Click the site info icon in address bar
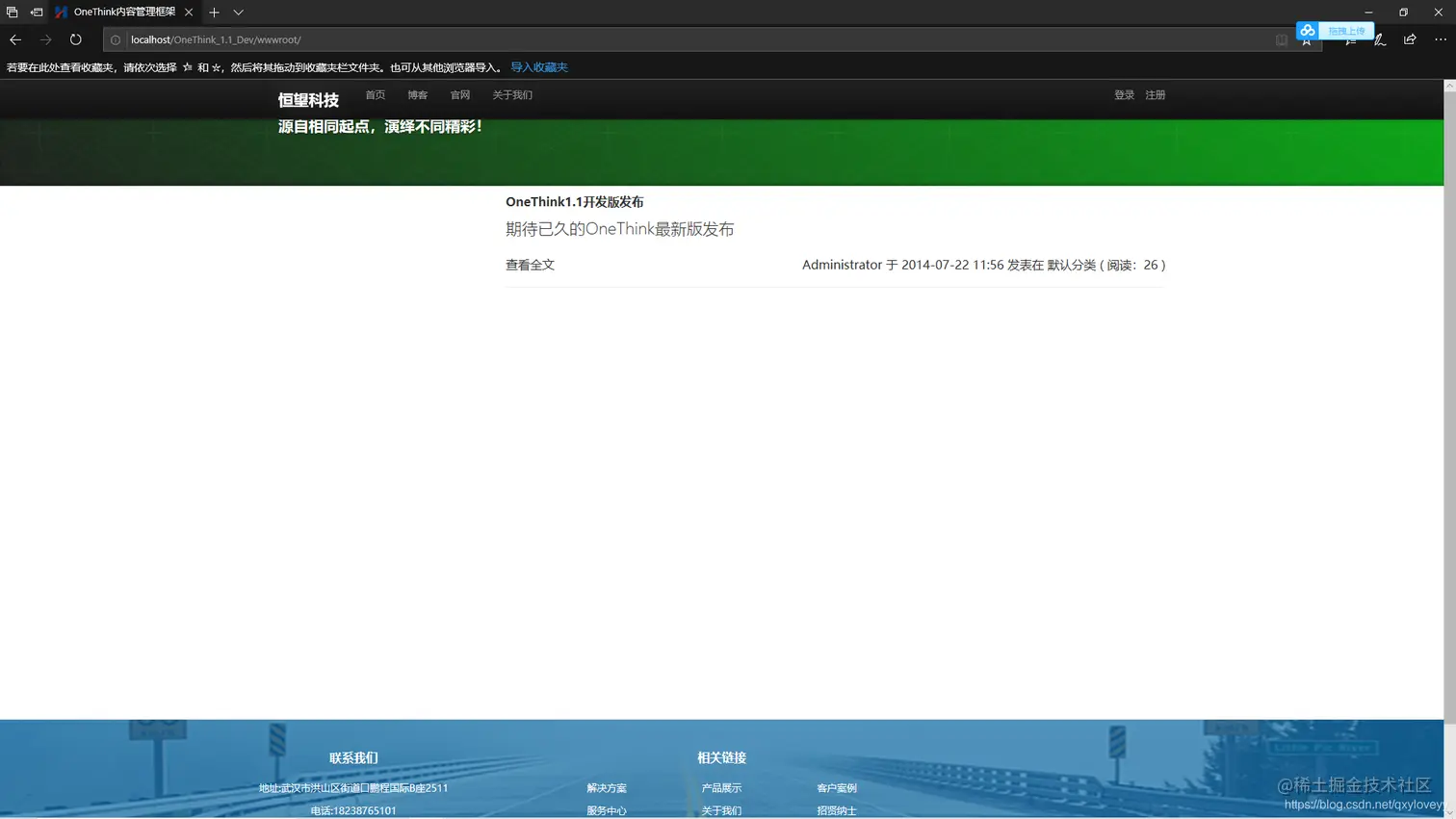Screen dimensions: 1456x819 (116, 39)
